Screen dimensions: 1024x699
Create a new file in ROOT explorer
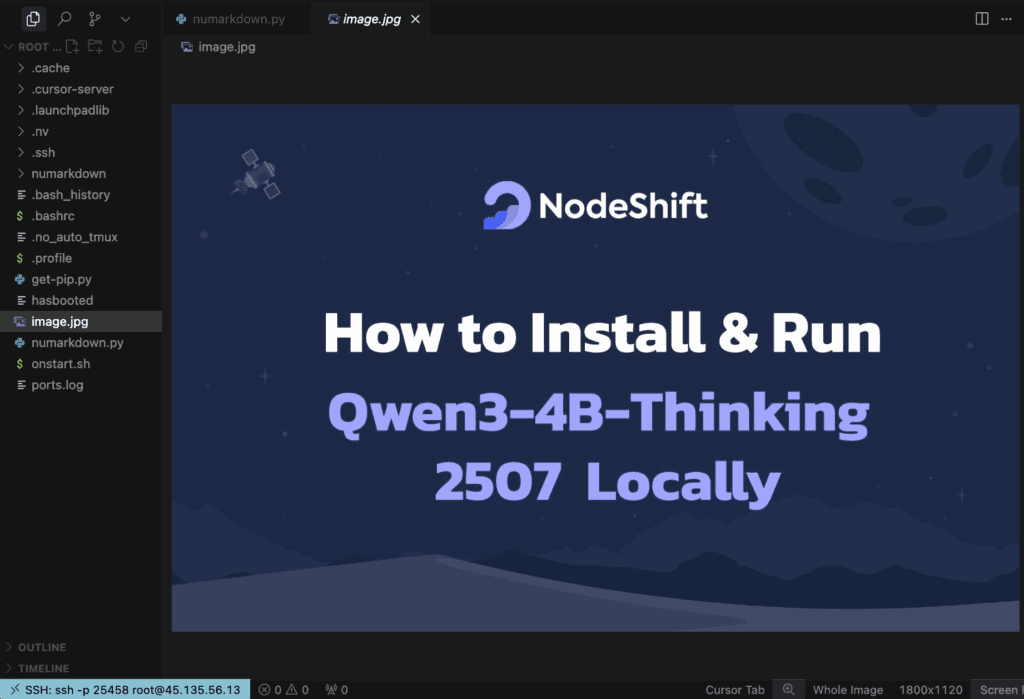pyautogui.click(x=72, y=46)
